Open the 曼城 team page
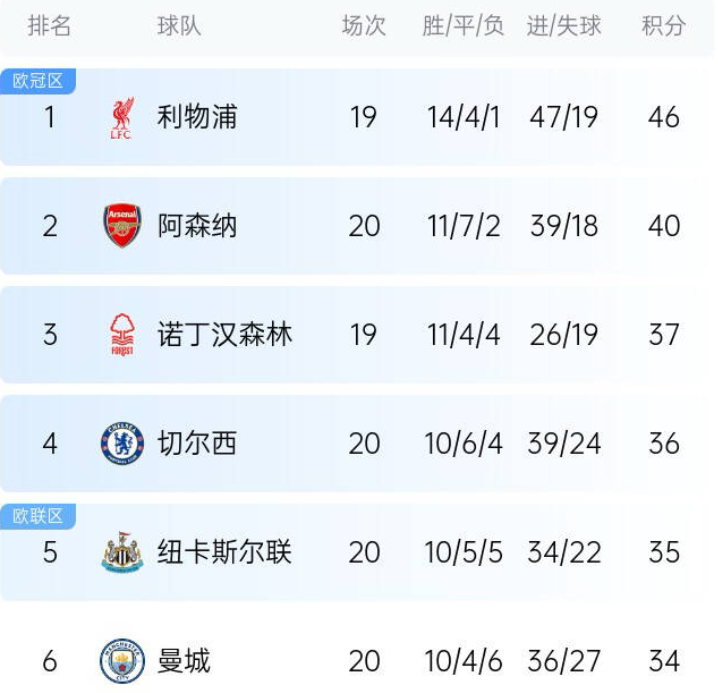Viewport: 718px width, 693px height. pyautogui.click(x=183, y=661)
